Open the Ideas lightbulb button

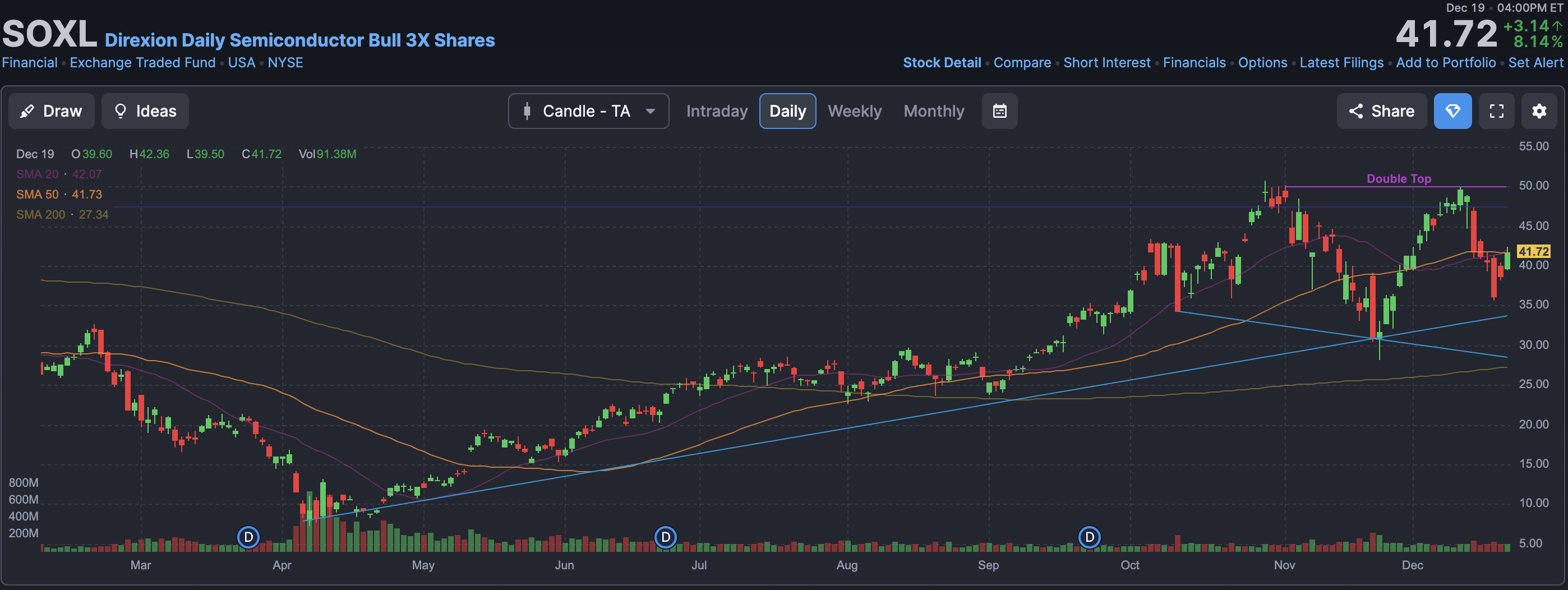(x=145, y=111)
